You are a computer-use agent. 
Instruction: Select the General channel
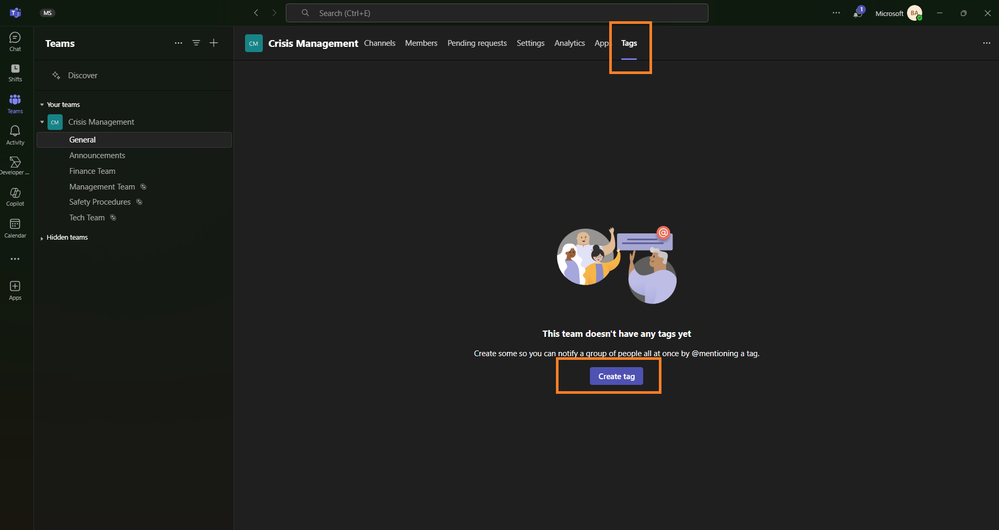(134, 140)
